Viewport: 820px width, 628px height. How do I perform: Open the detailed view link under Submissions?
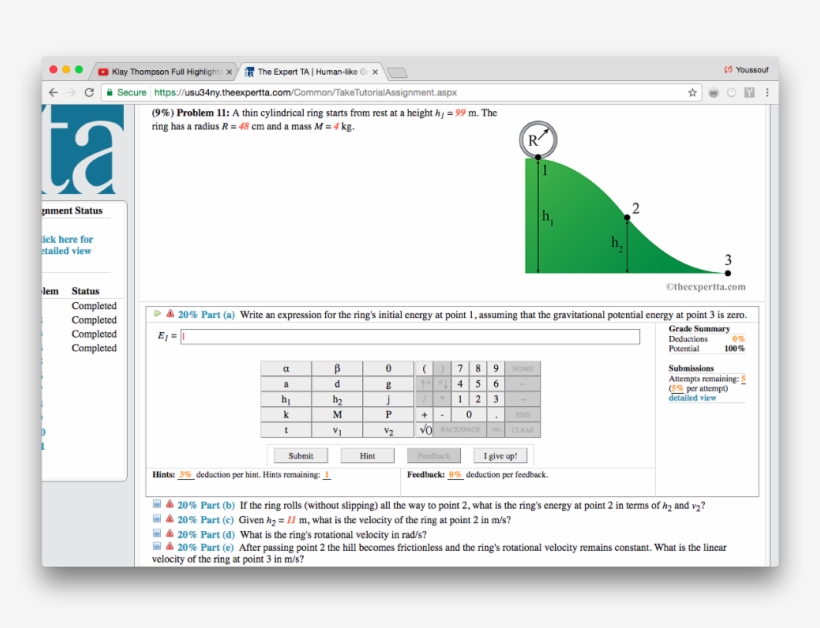tap(692, 398)
